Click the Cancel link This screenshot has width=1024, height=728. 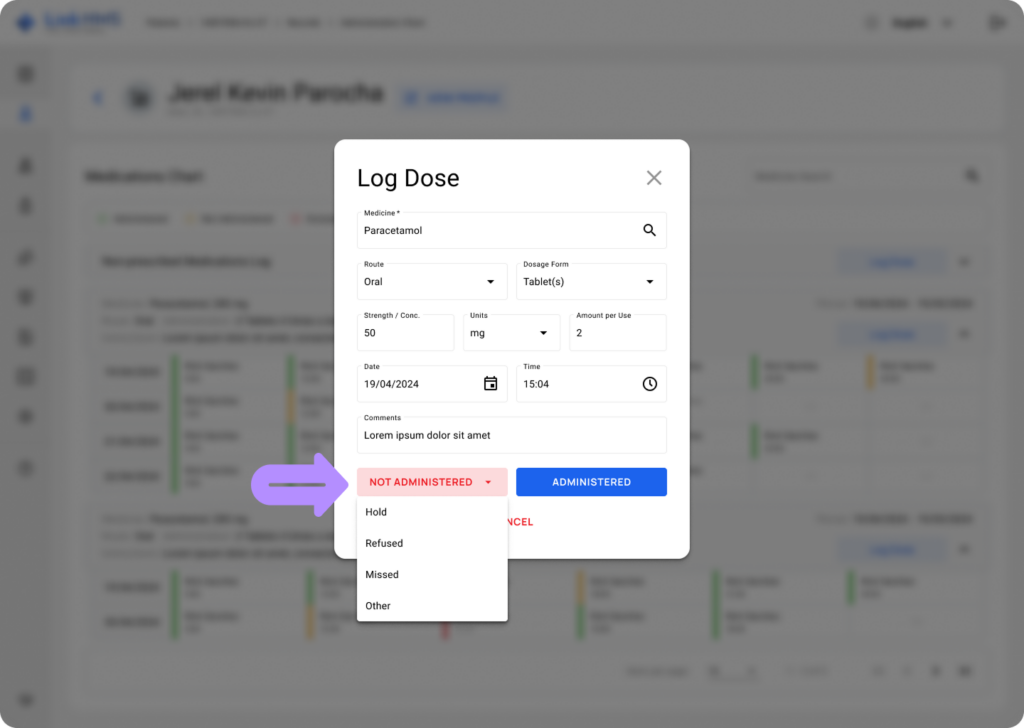(521, 522)
